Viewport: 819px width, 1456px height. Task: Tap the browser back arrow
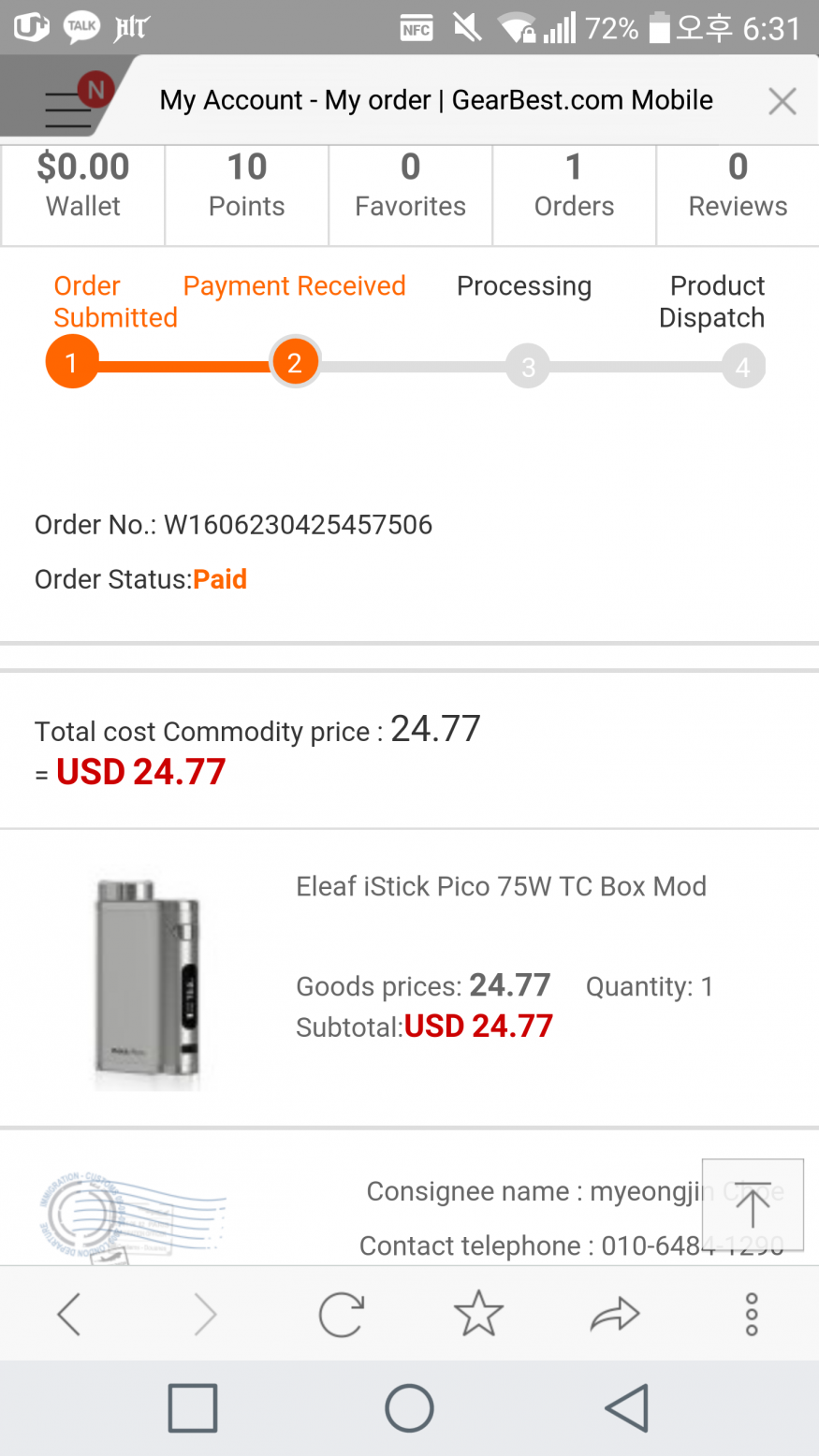[69, 1314]
